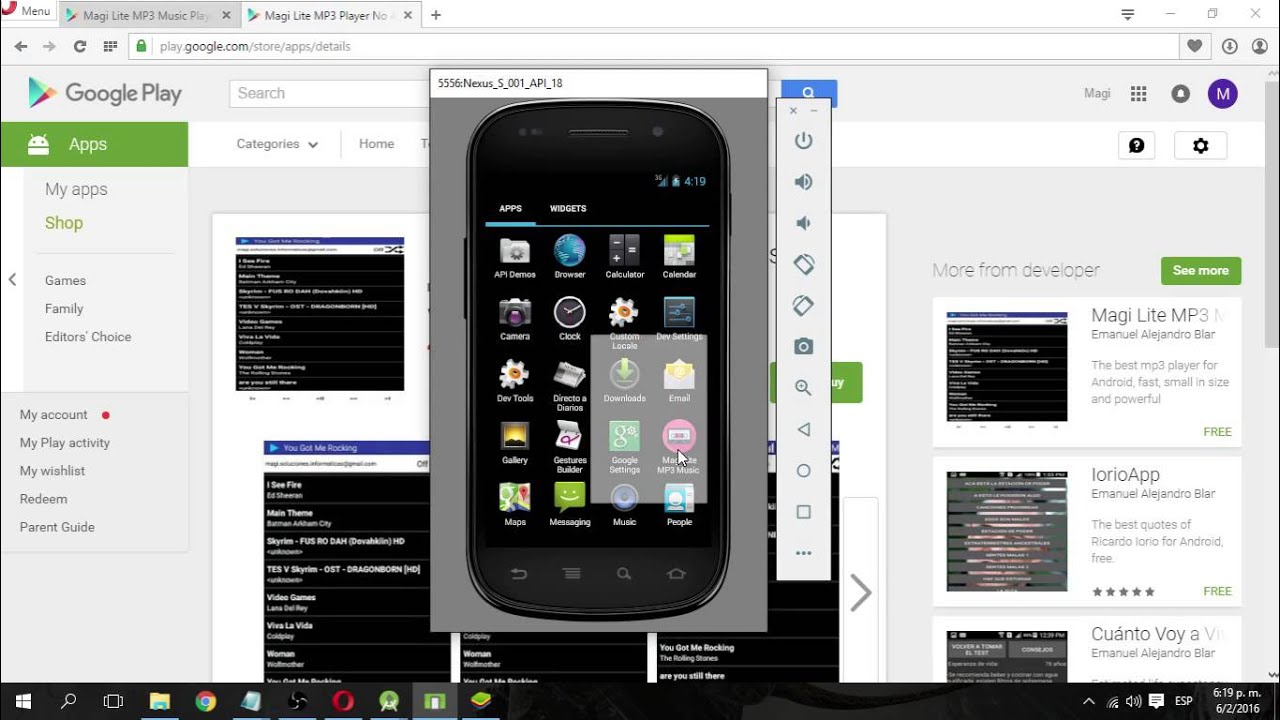
Task: Open the Maps app in emulator
Action: [514, 504]
